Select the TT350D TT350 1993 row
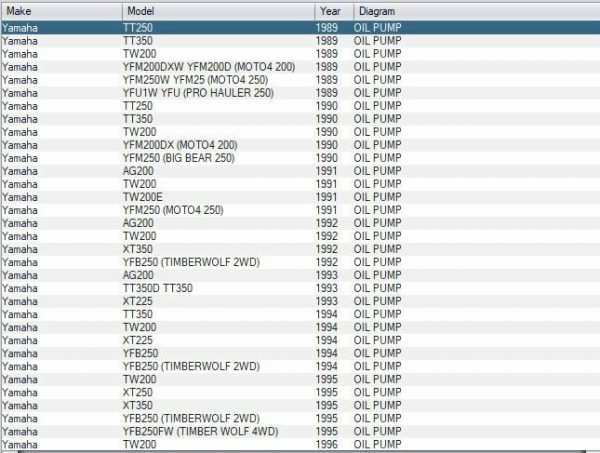 300,288
